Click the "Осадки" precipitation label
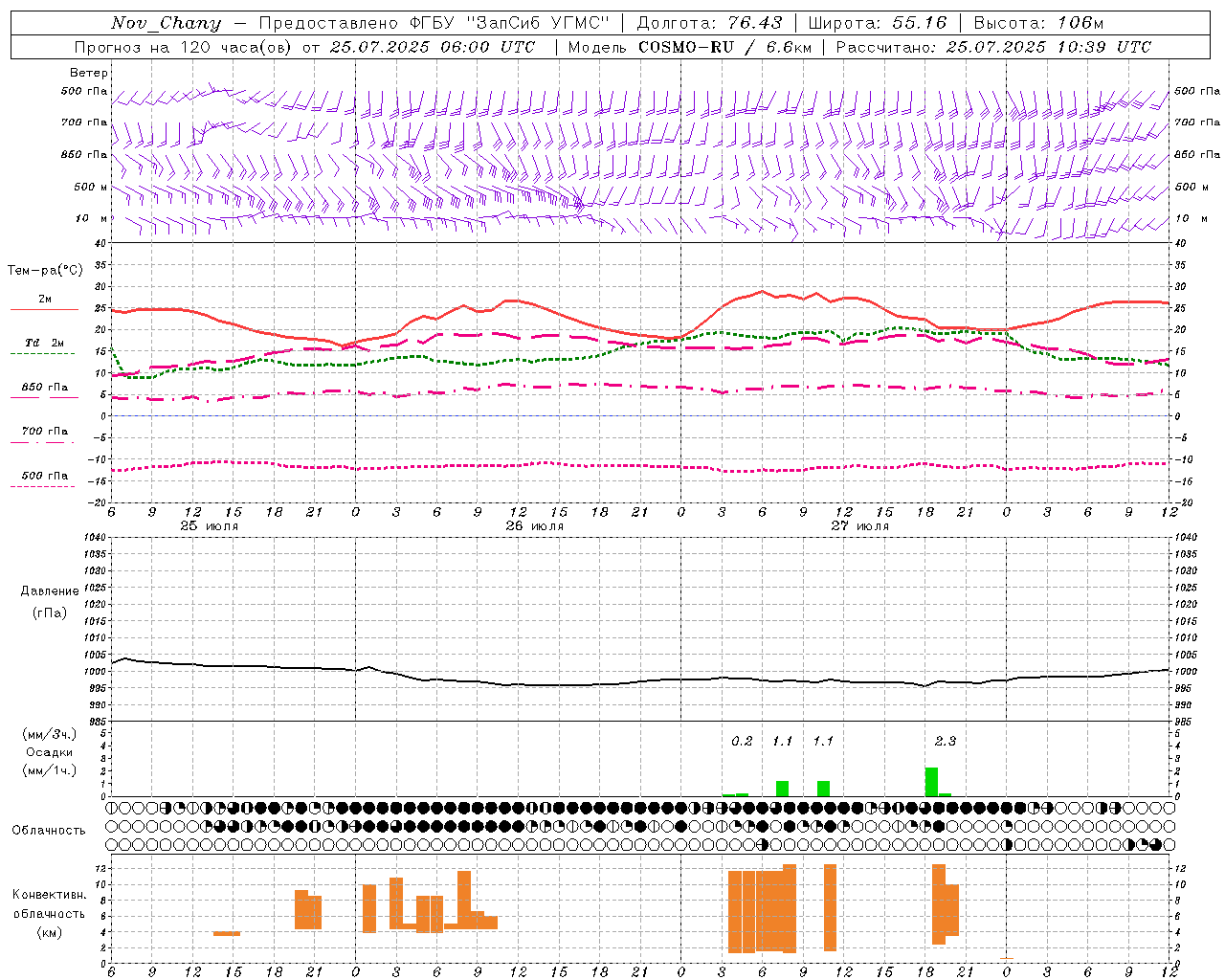 pyautogui.click(x=50, y=752)
